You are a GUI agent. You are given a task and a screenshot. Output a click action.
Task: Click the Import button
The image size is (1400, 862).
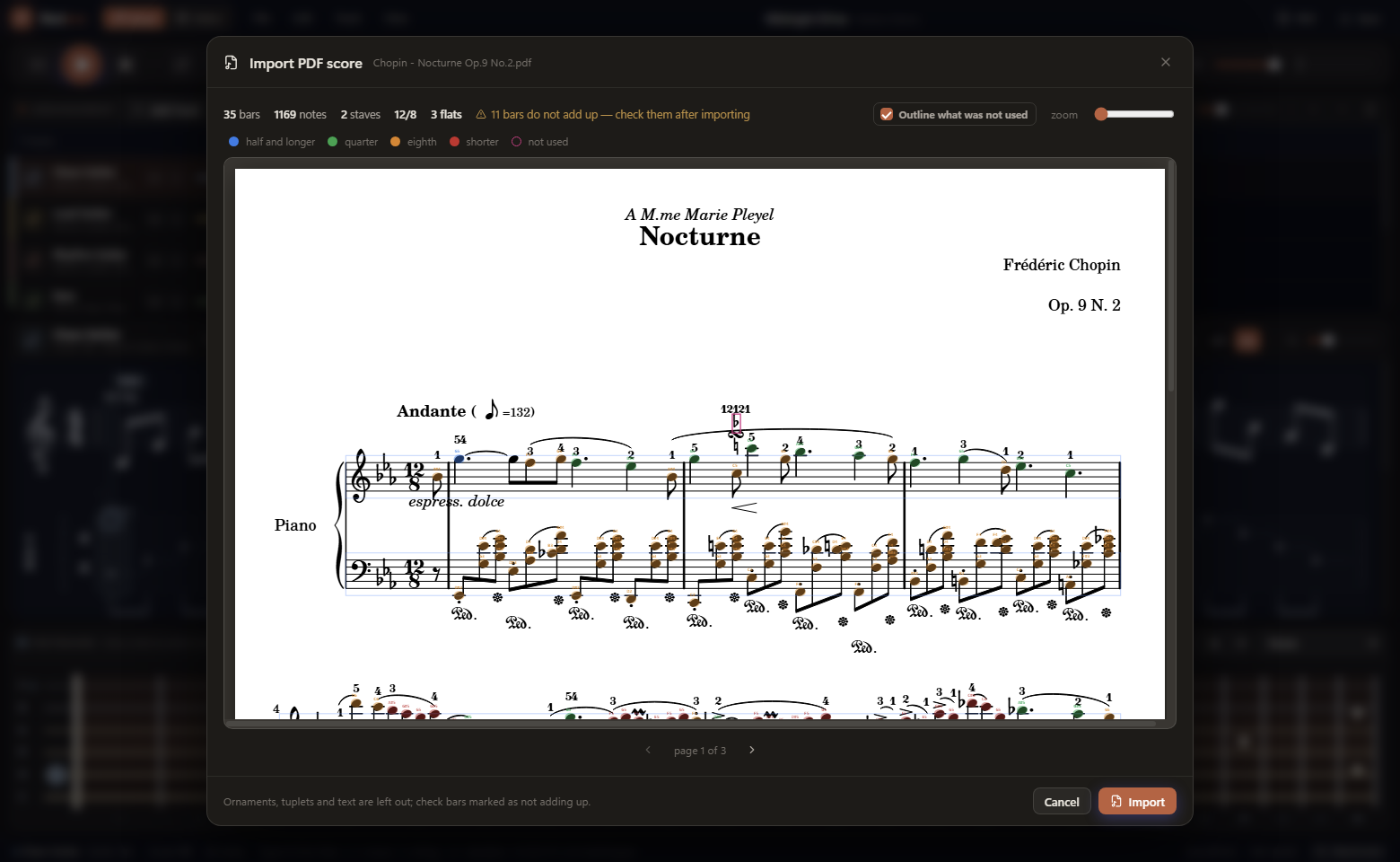coord(1137,802)
